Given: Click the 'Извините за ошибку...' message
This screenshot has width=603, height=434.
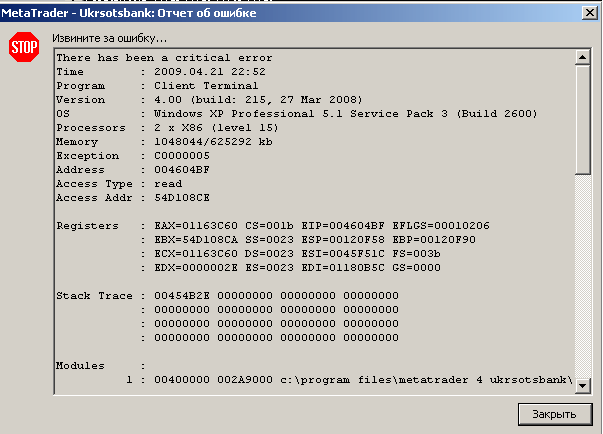Looking at the screenshot, I should [110, 38].
